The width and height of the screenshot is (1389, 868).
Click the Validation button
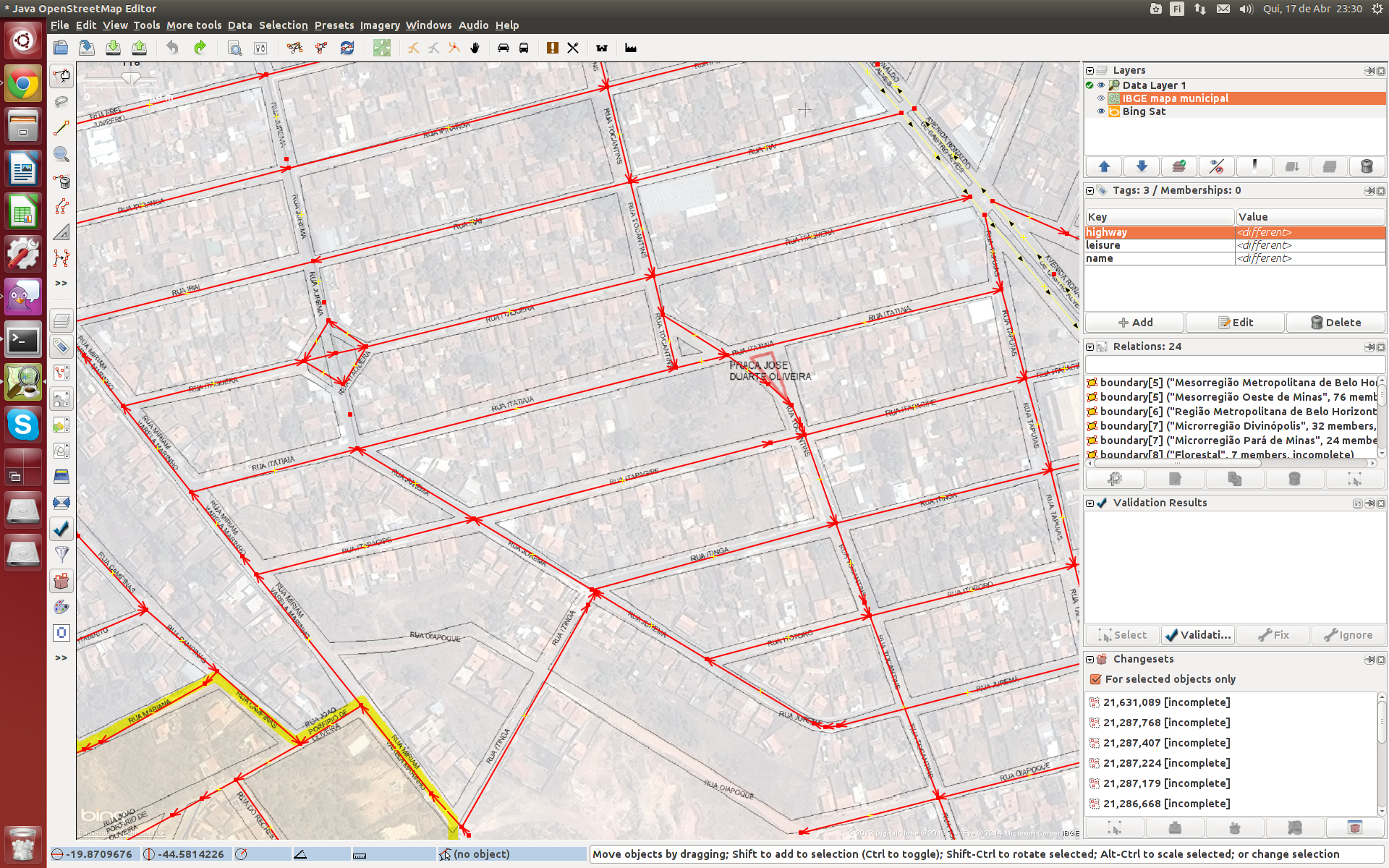1198,635
